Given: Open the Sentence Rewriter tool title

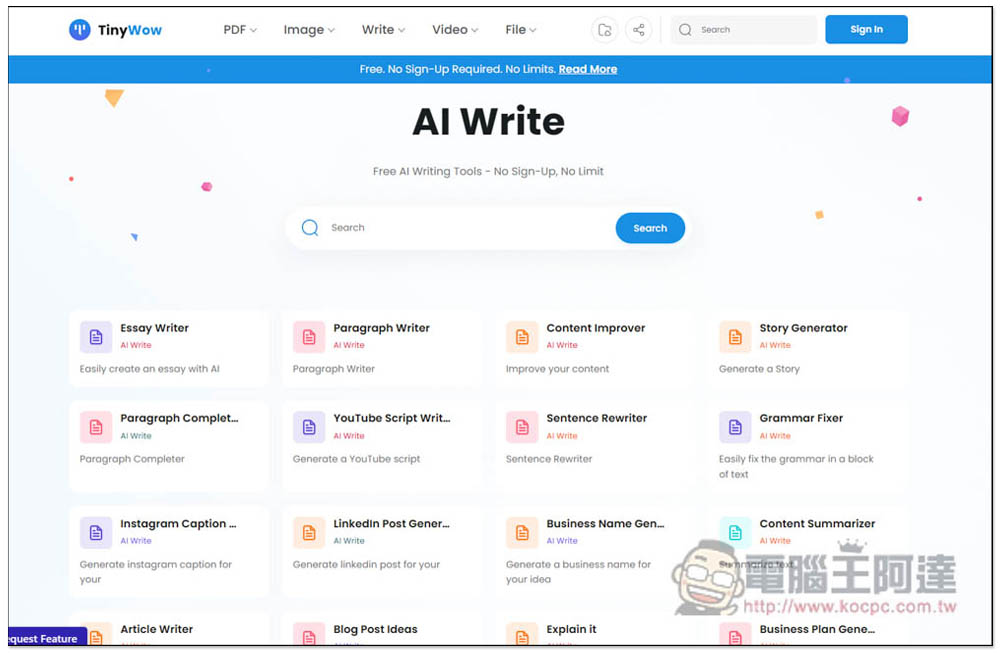Looking at the screenshot, I should click(x=596, y=418).
